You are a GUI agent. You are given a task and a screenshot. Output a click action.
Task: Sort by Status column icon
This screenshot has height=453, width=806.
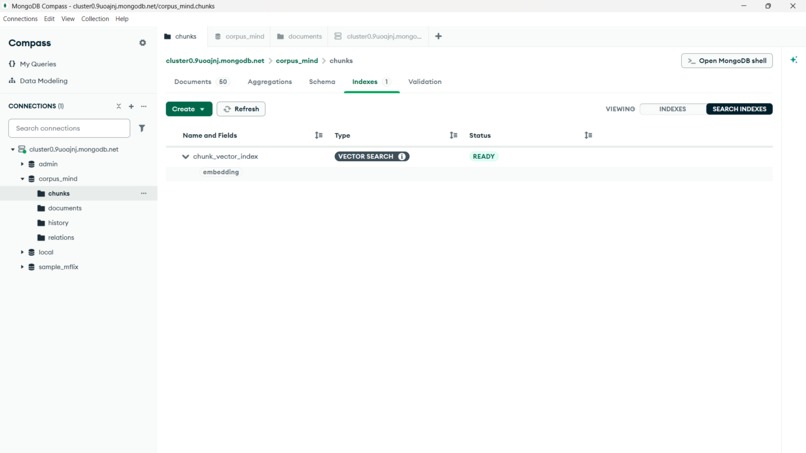pos(588,135)
